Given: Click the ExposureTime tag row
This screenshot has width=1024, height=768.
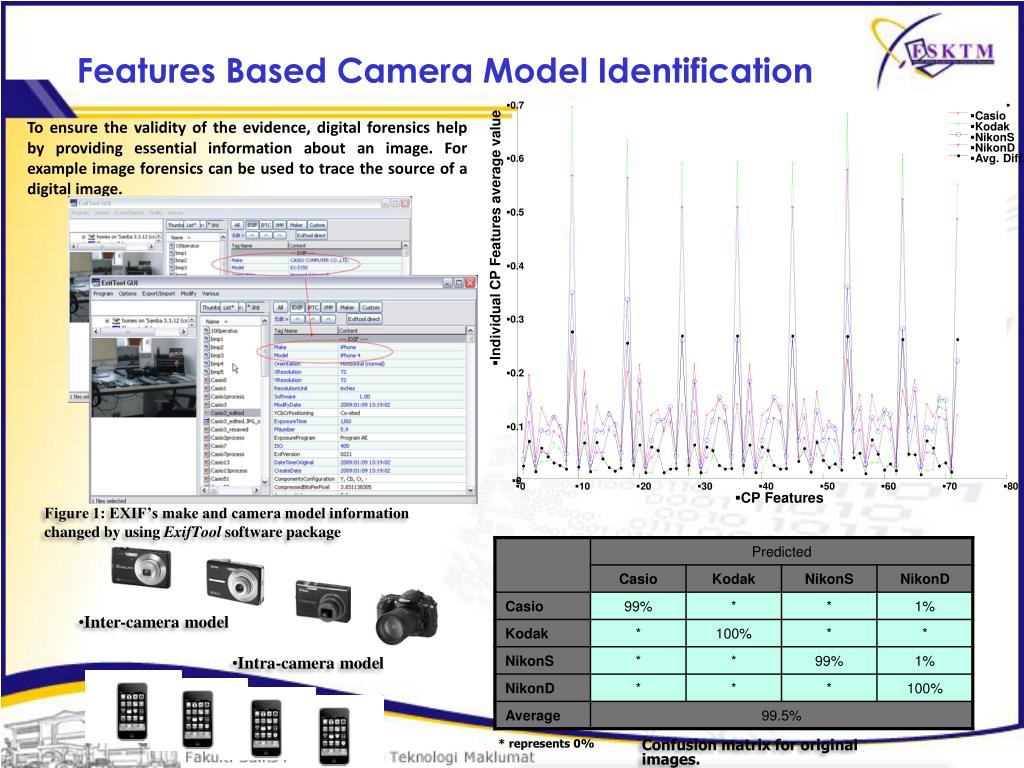Looking at the screenshot, I should point(369,421).
